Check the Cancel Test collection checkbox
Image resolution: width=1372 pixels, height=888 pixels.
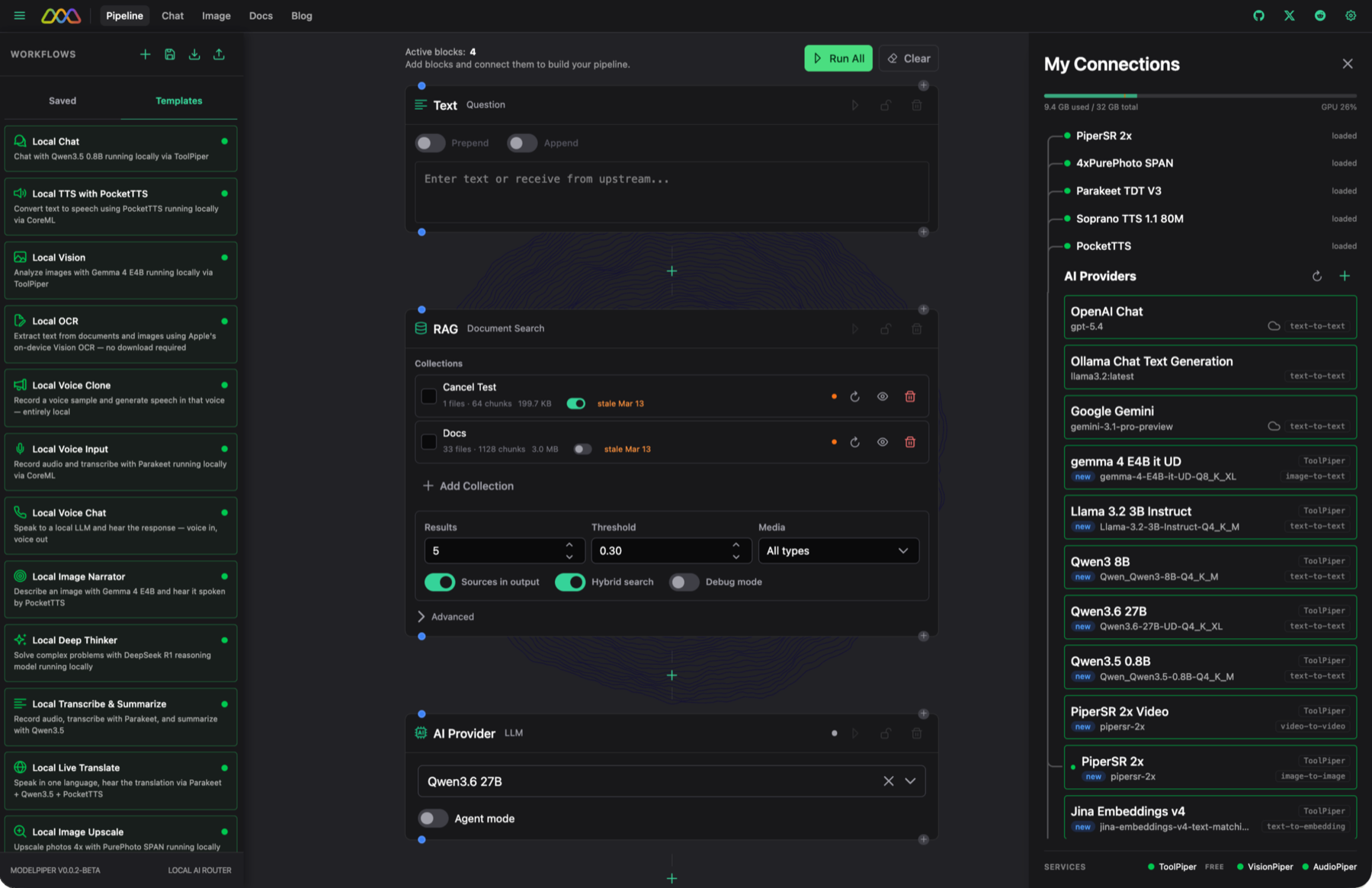[429, 396]
